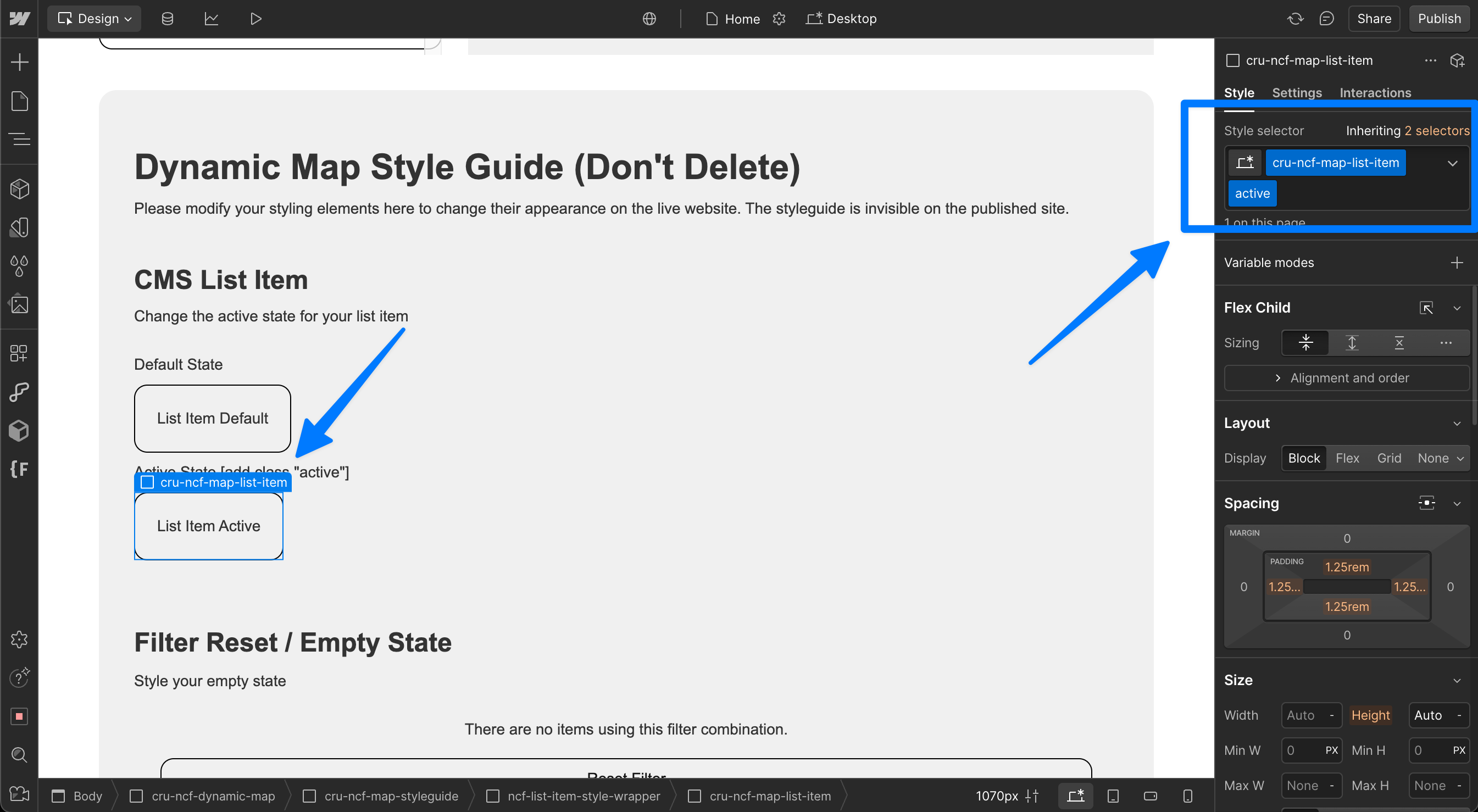
Task: Switch to the Interactions tab
Action: pyautogui.click(x=1375, y=92)
